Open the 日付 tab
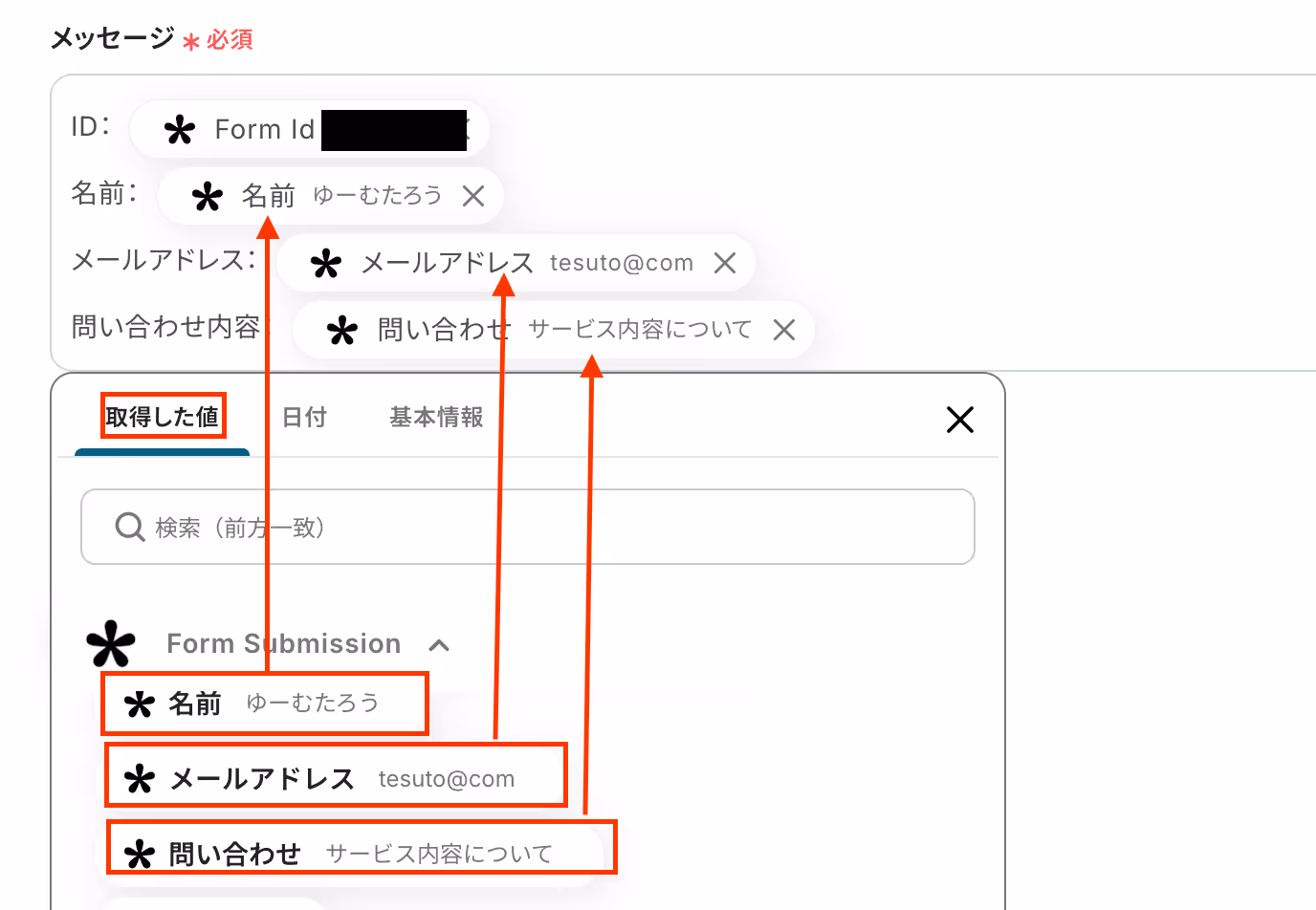 coord(304,417)
